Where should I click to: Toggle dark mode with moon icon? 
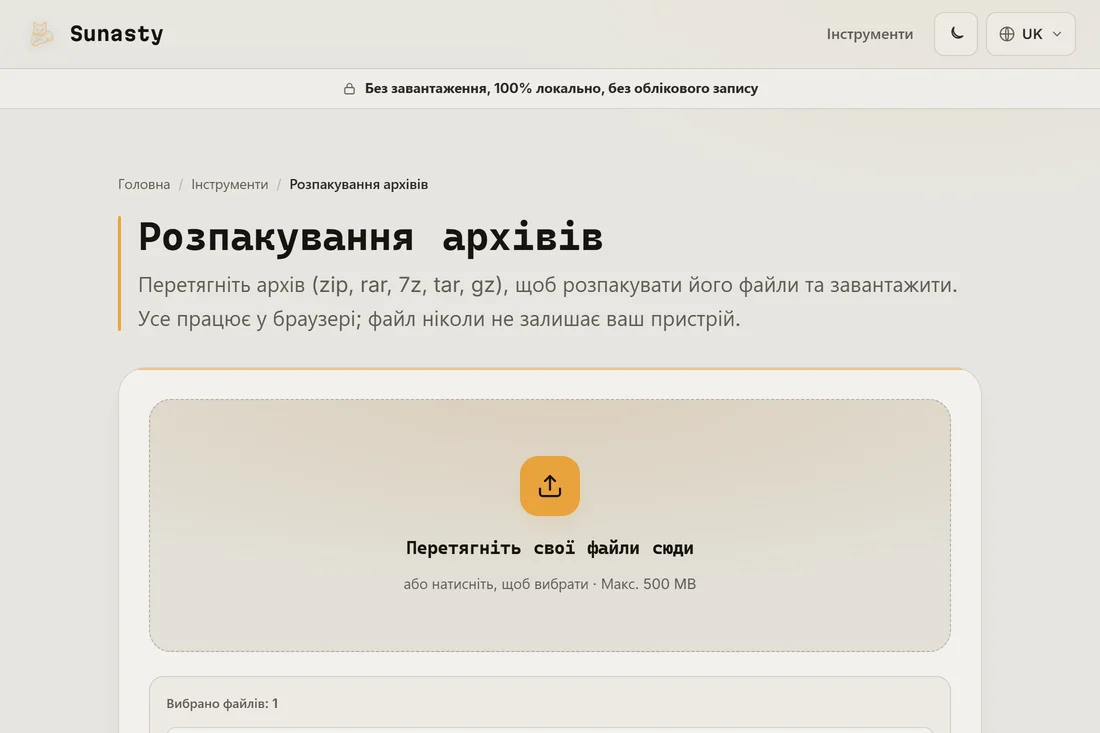955,34
